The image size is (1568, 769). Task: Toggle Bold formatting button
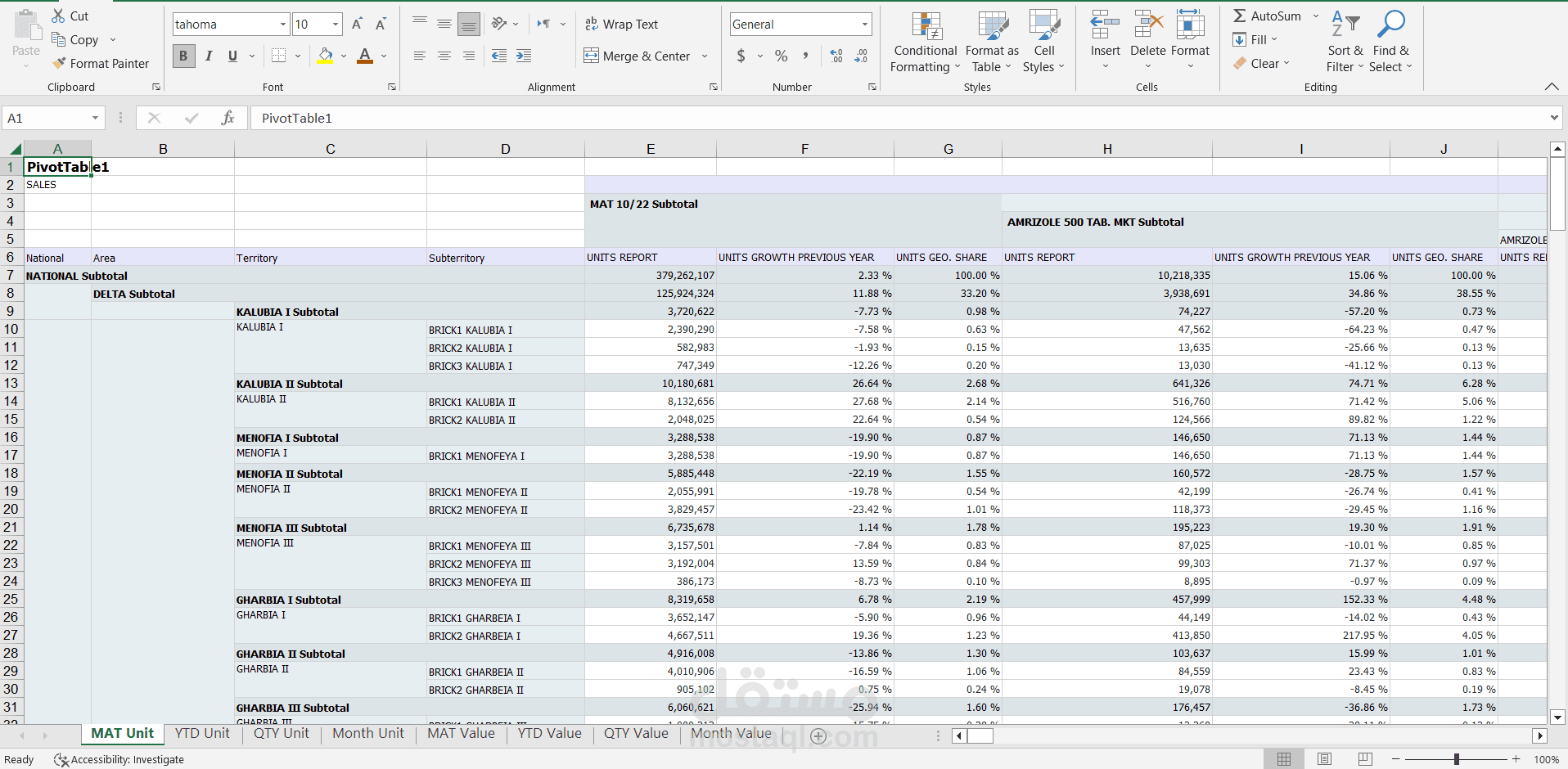click(183, 56)
